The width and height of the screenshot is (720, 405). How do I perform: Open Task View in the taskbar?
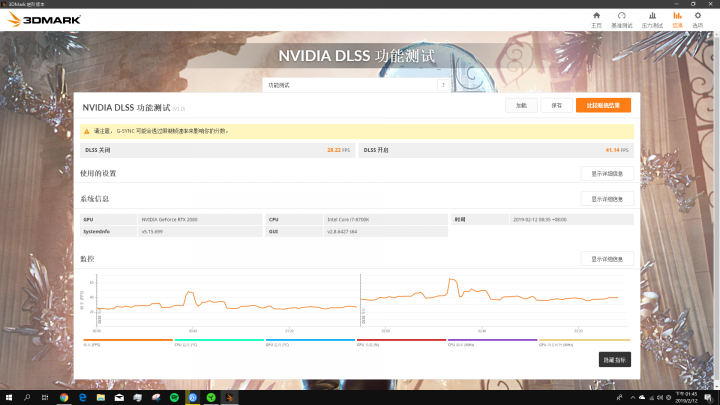[x=45, y=397]
